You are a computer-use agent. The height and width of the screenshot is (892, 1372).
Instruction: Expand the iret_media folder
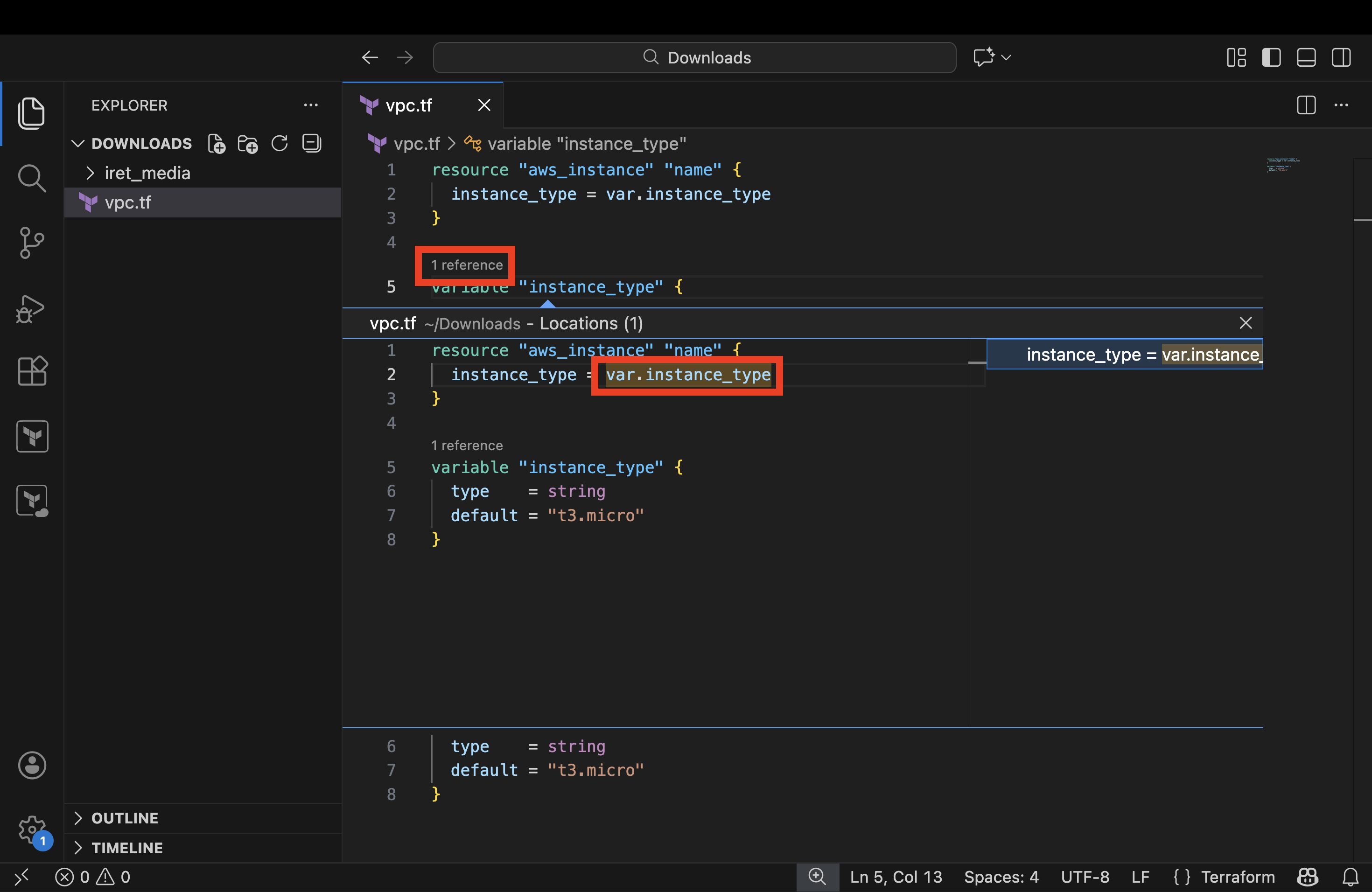point(147,173)
